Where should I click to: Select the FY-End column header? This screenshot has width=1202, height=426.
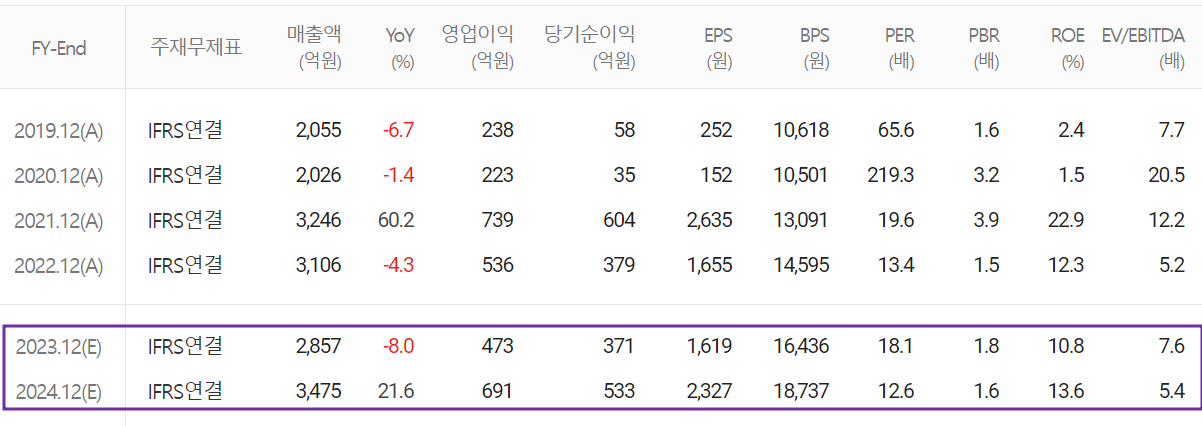point(58,48)
